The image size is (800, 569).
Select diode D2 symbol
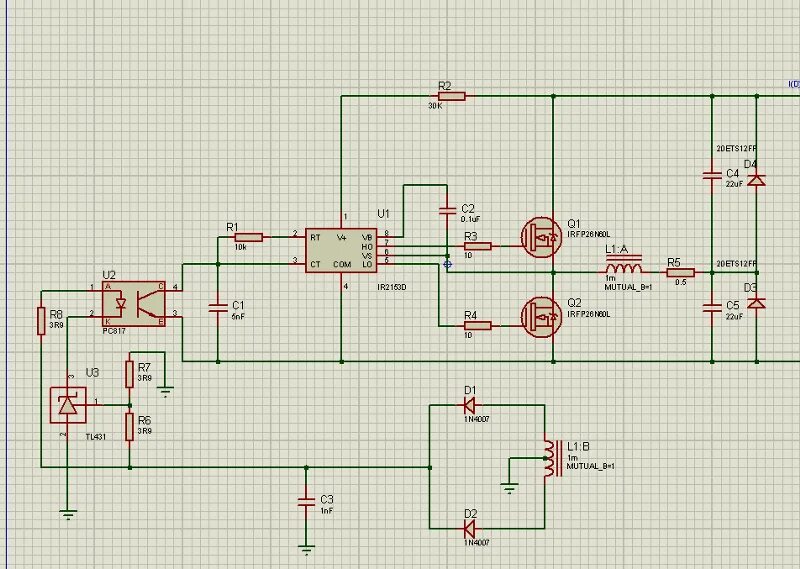[x=470, y=529]
